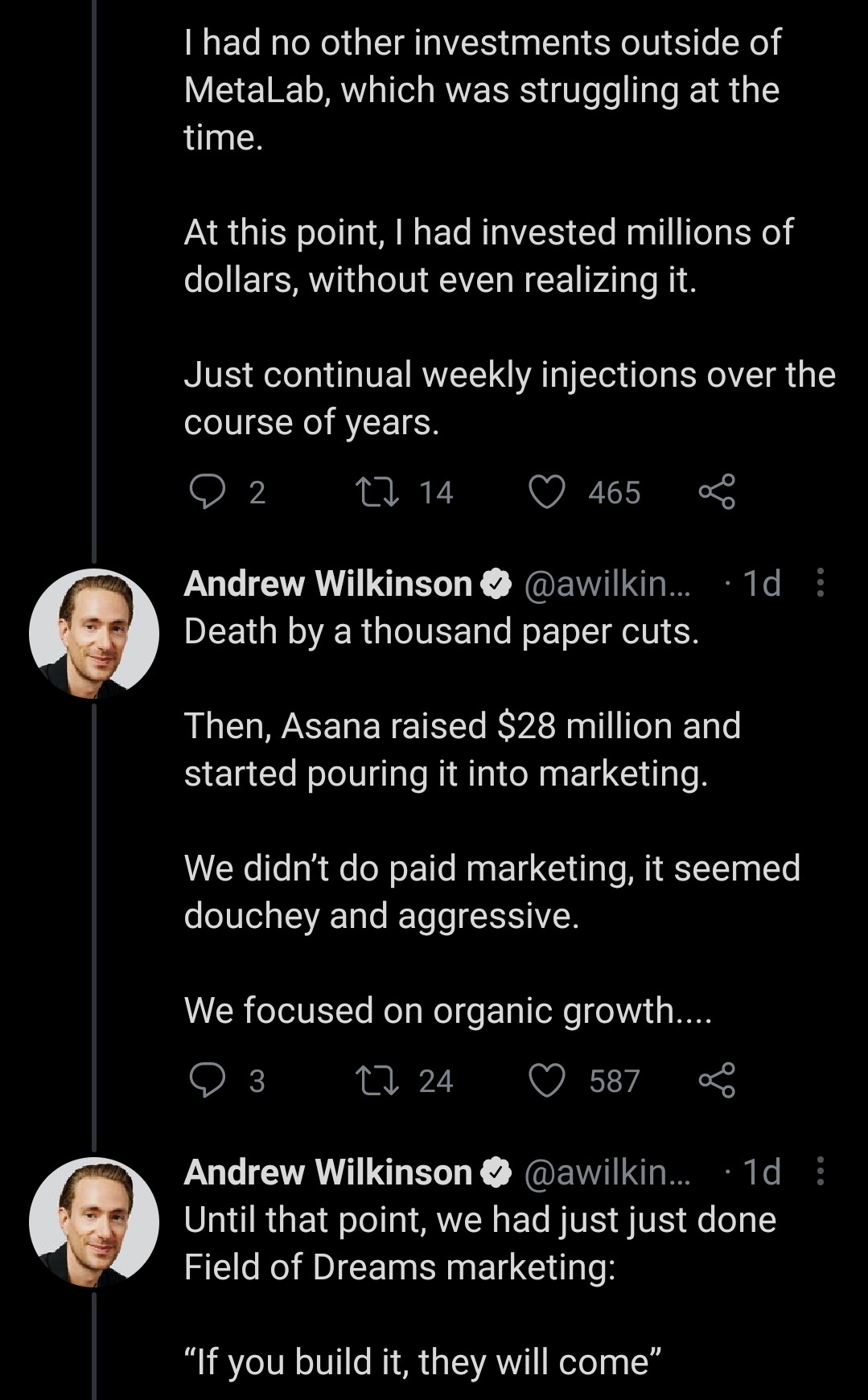This screenshot has height=1400, width=868.
Task: Open more options on Field of Dreams tweet
Action: click(x=820, y=1172)
